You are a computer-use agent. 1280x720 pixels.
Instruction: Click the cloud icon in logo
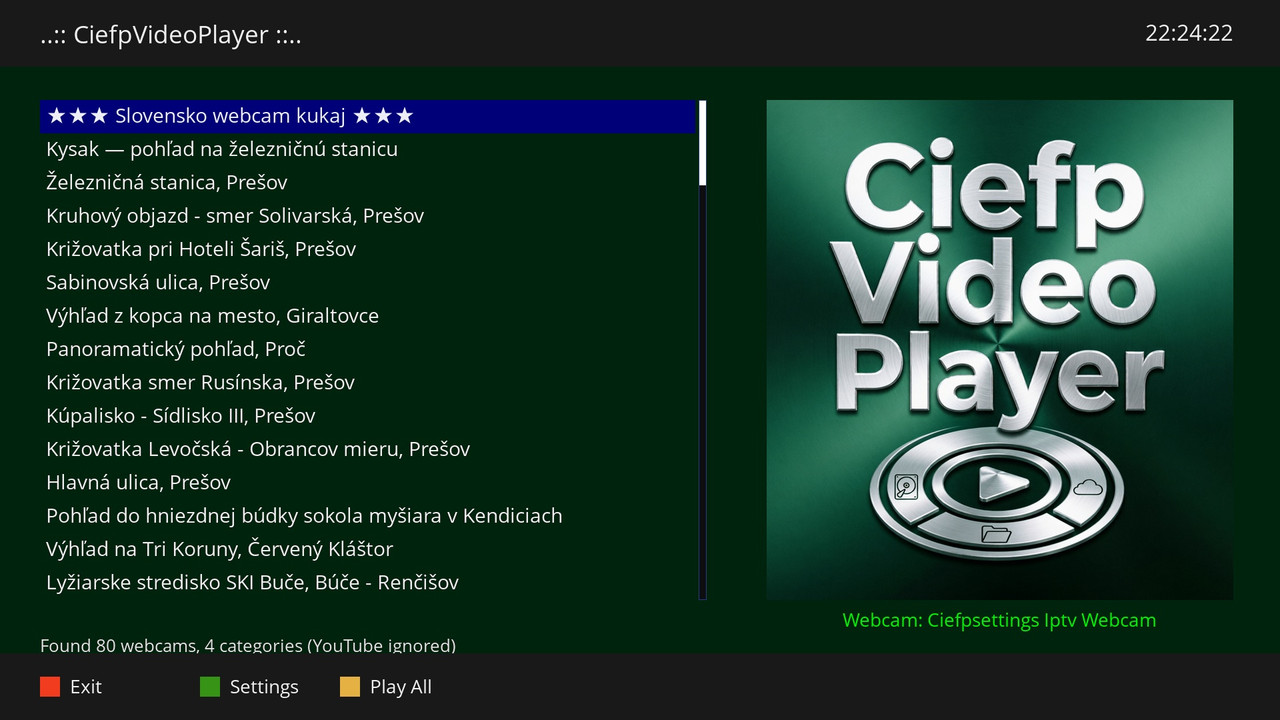[1088, 488]
